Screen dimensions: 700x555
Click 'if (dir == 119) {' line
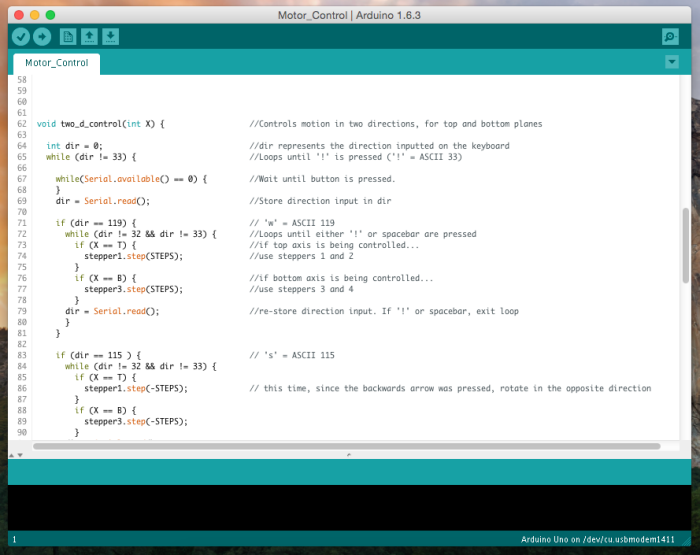(x=96, y=223)
